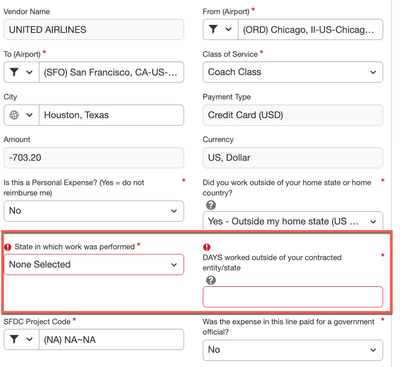Click the filter icon in To (Airport)
The height and width of the screenshot is (367, 400).
pos(14,72)
